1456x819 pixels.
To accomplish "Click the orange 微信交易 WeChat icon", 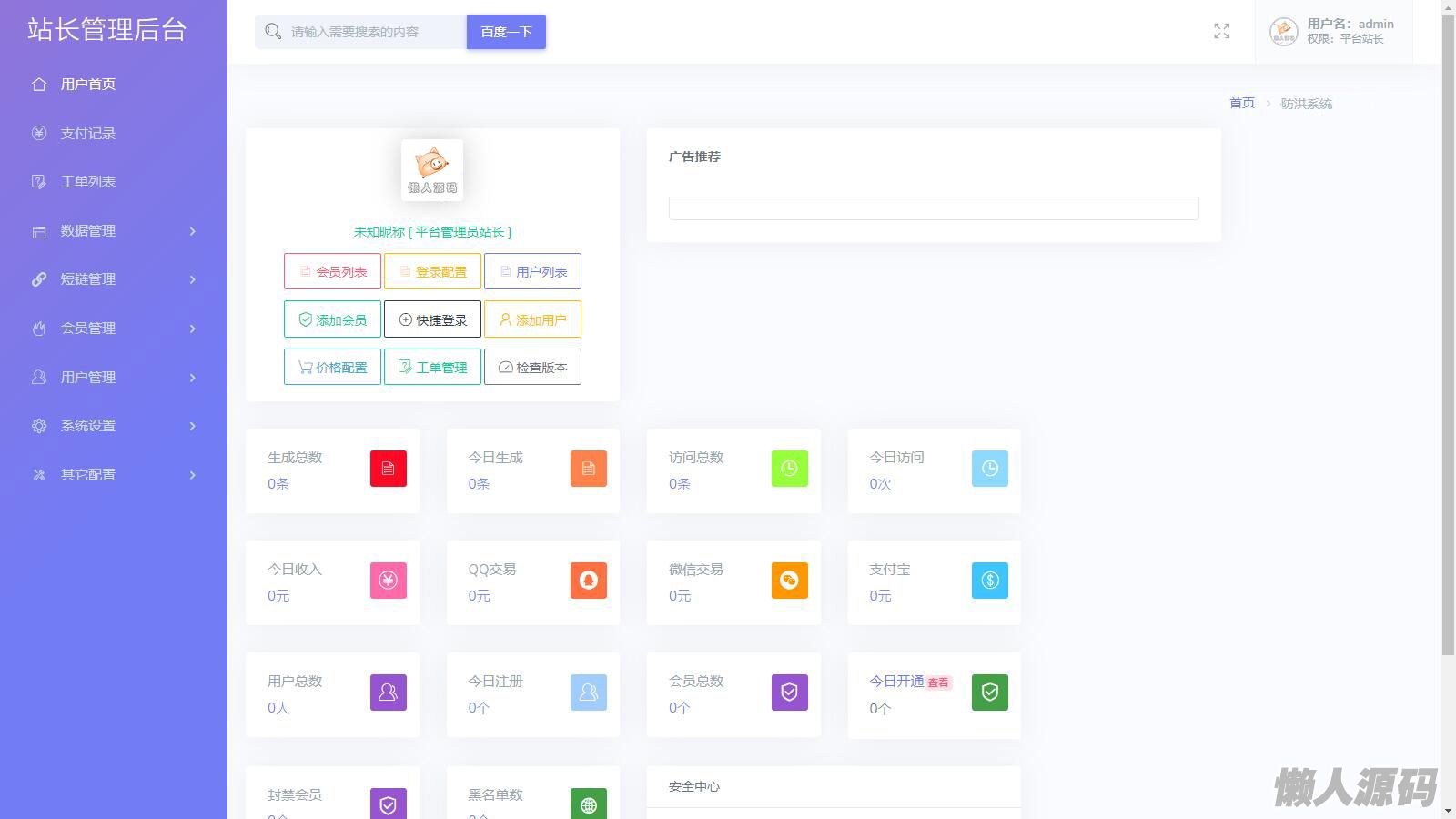I will tap(789, 581).
